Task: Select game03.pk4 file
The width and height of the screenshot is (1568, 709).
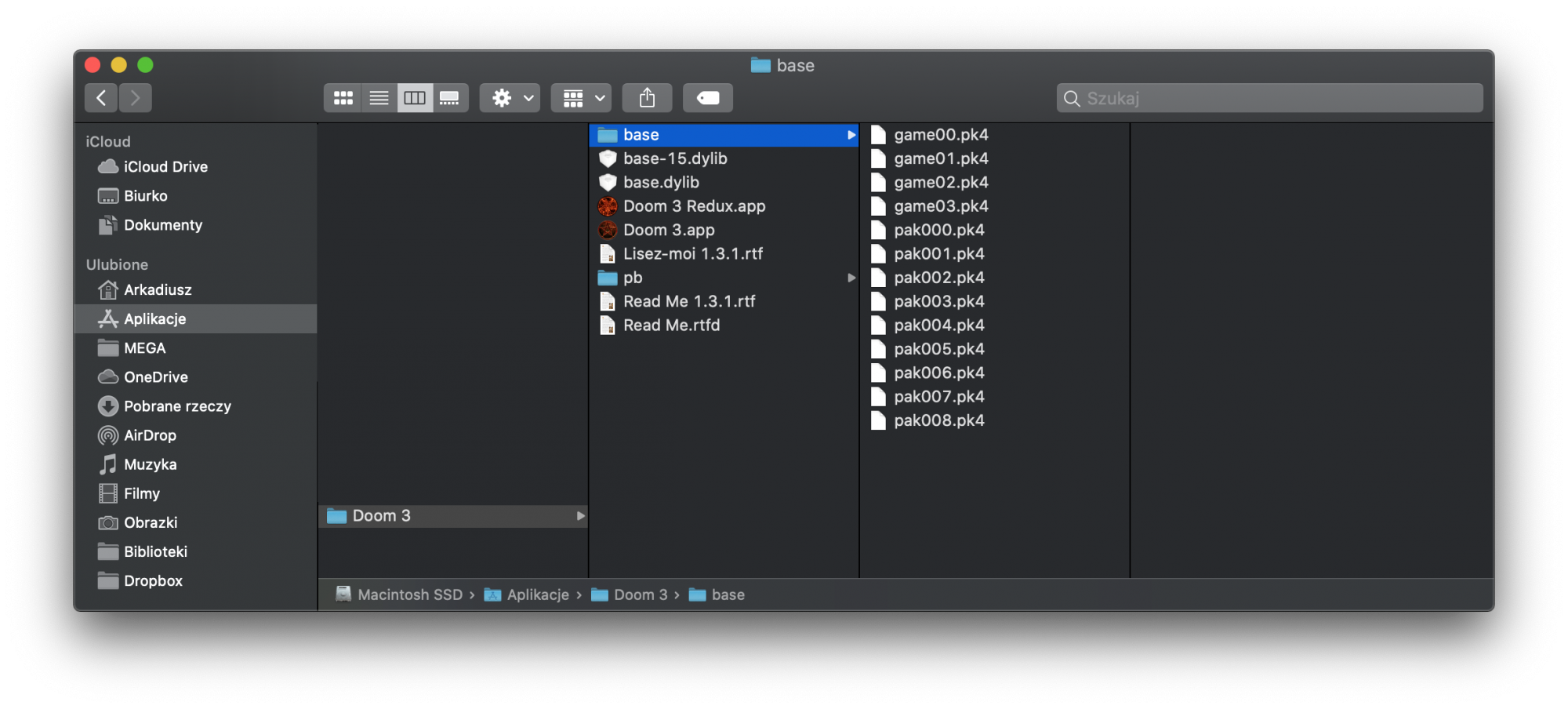Action: click(x=995, y=206)
